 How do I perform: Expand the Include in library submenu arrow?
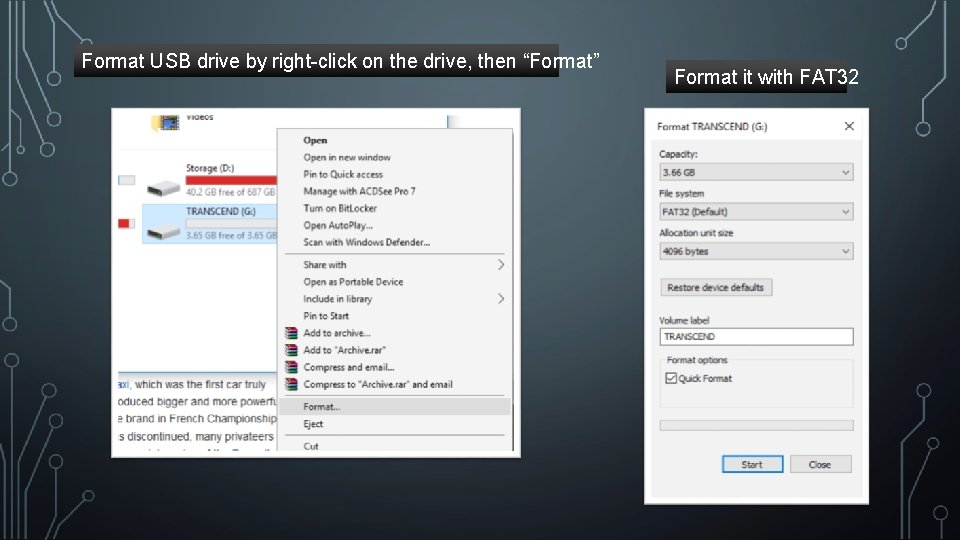click(501, 299)
